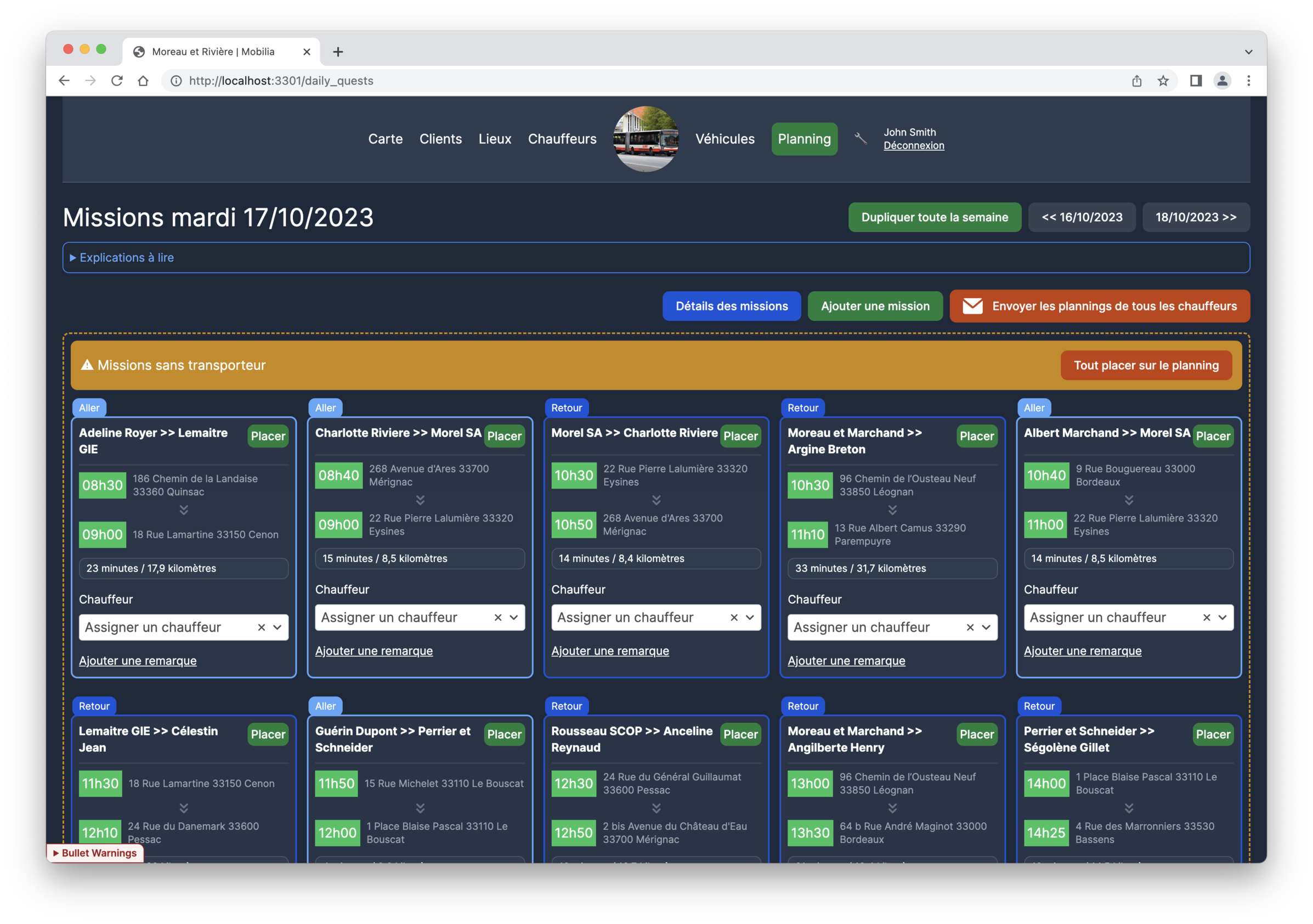Click Tout placer sur le planning
The width and height of the screenshot is (1313, 924).
tap(1146, 365)
